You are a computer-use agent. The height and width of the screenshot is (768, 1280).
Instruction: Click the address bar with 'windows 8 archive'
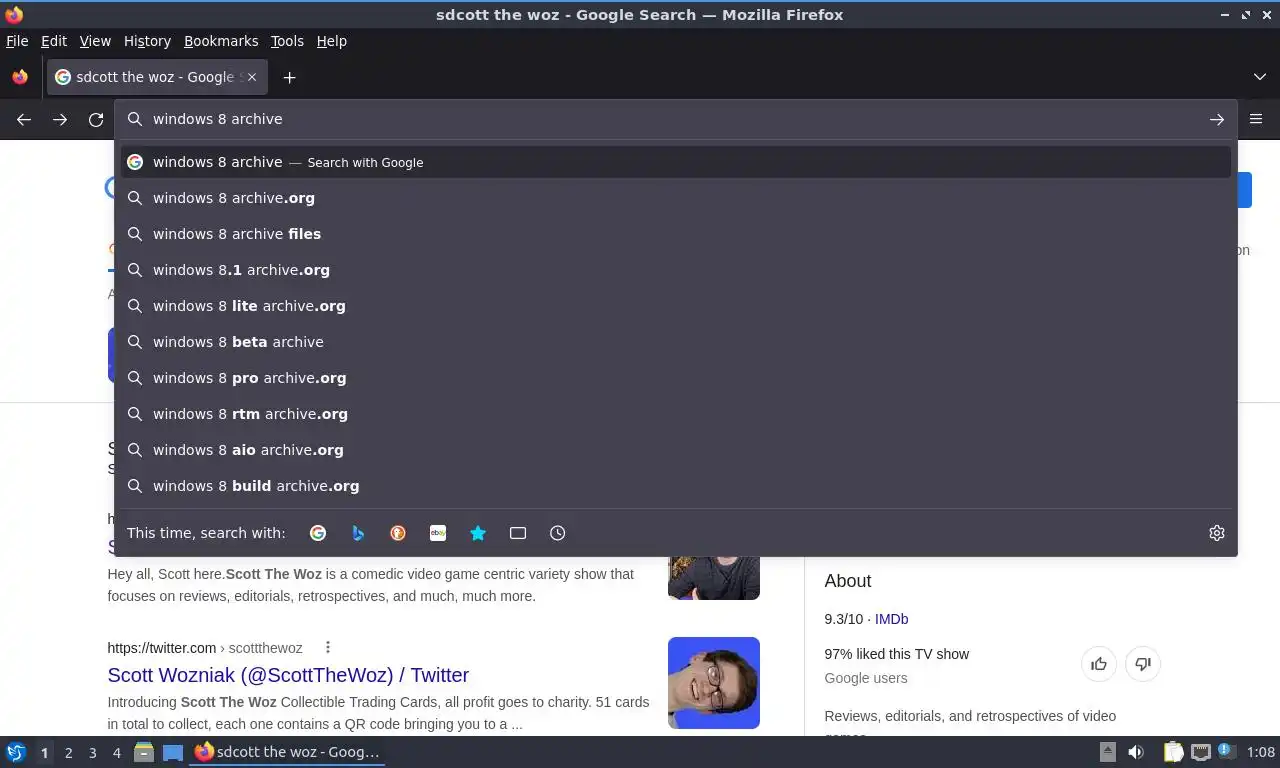(x=676, y=119)
